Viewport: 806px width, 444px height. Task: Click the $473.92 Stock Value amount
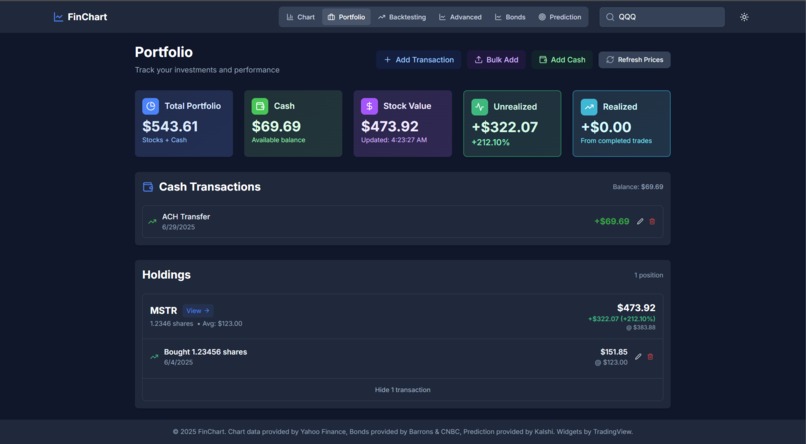click(390, 126)
